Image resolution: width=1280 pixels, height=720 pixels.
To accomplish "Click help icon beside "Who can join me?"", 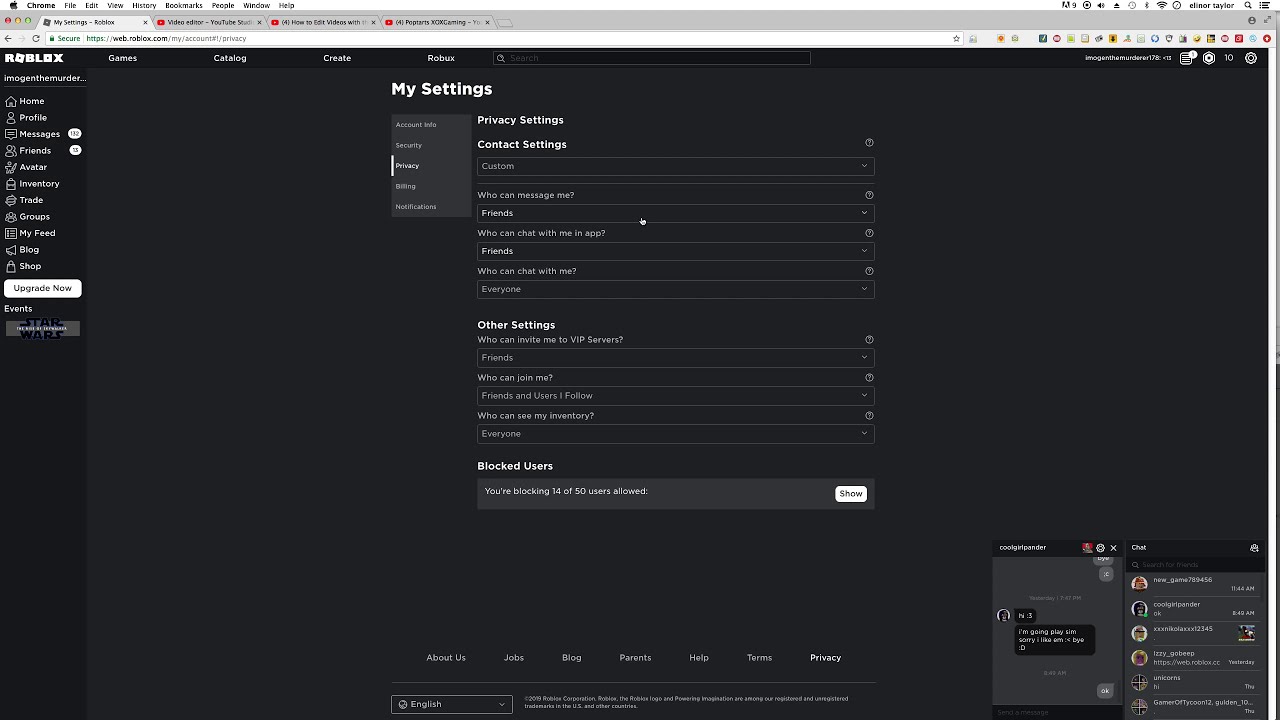I will (869, 378).
